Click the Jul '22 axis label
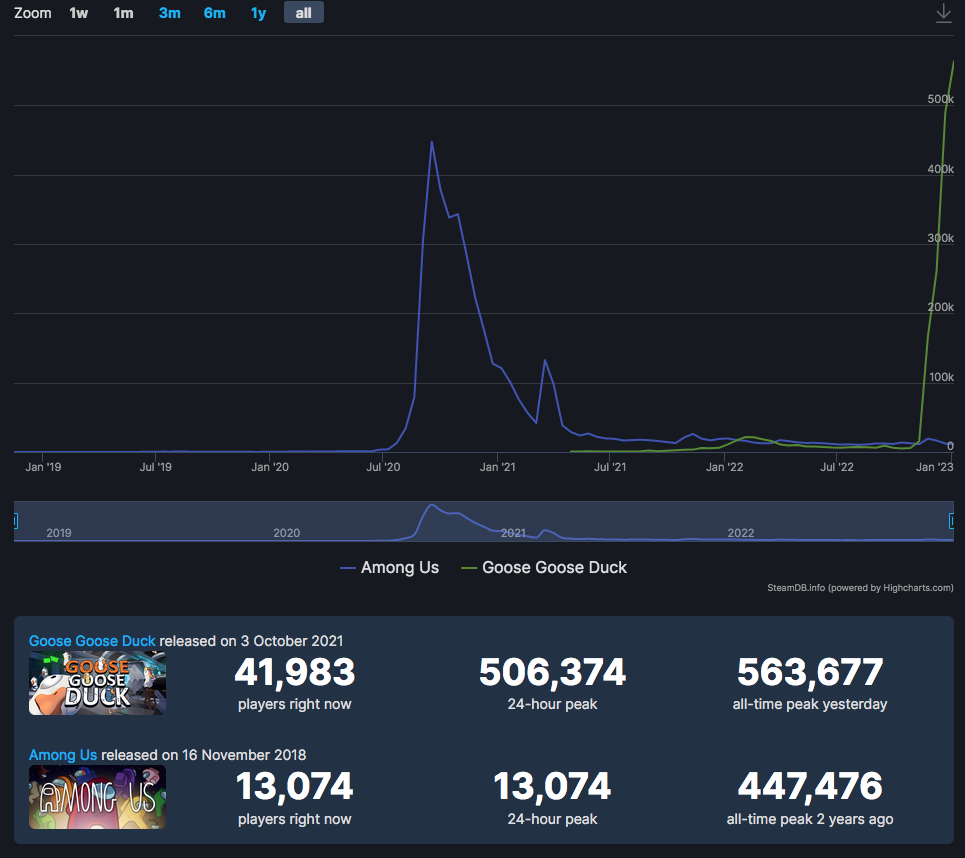965x858 pixels. 837,467
